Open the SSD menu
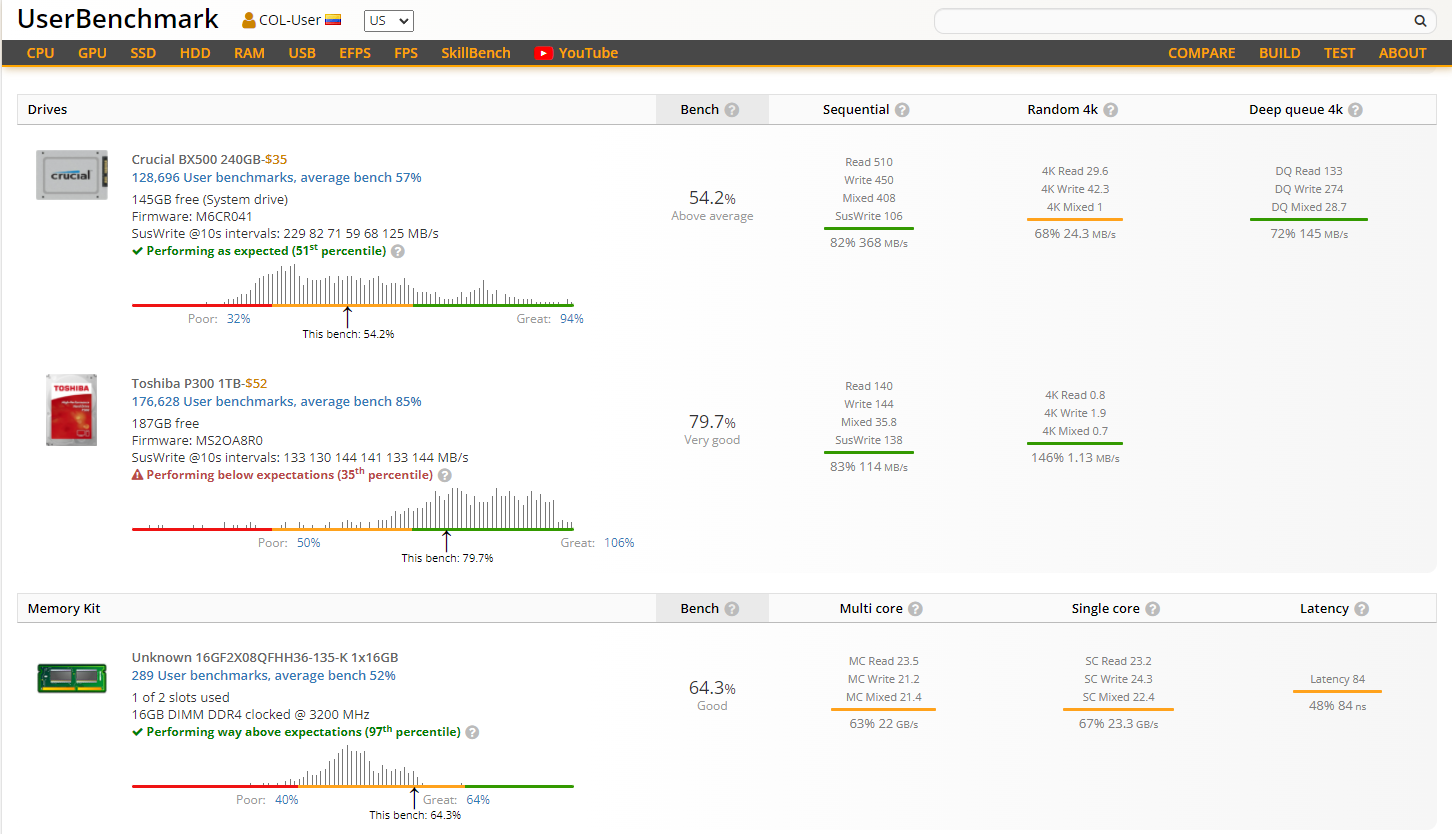 click(143, 53)
